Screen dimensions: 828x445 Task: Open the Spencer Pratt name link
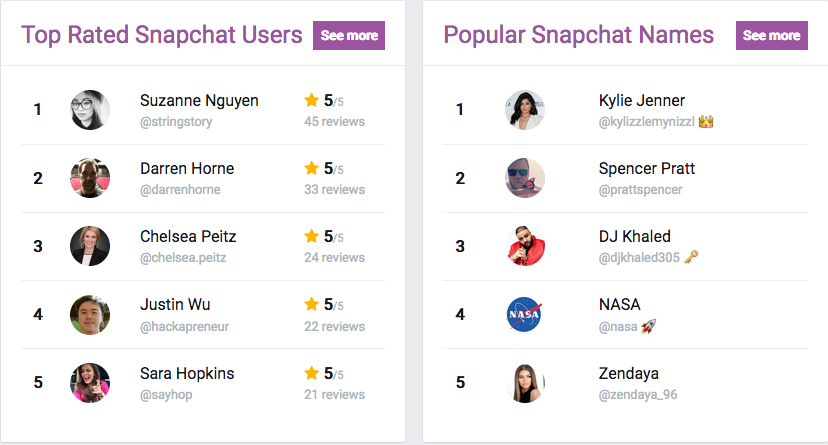pos(646,168)
